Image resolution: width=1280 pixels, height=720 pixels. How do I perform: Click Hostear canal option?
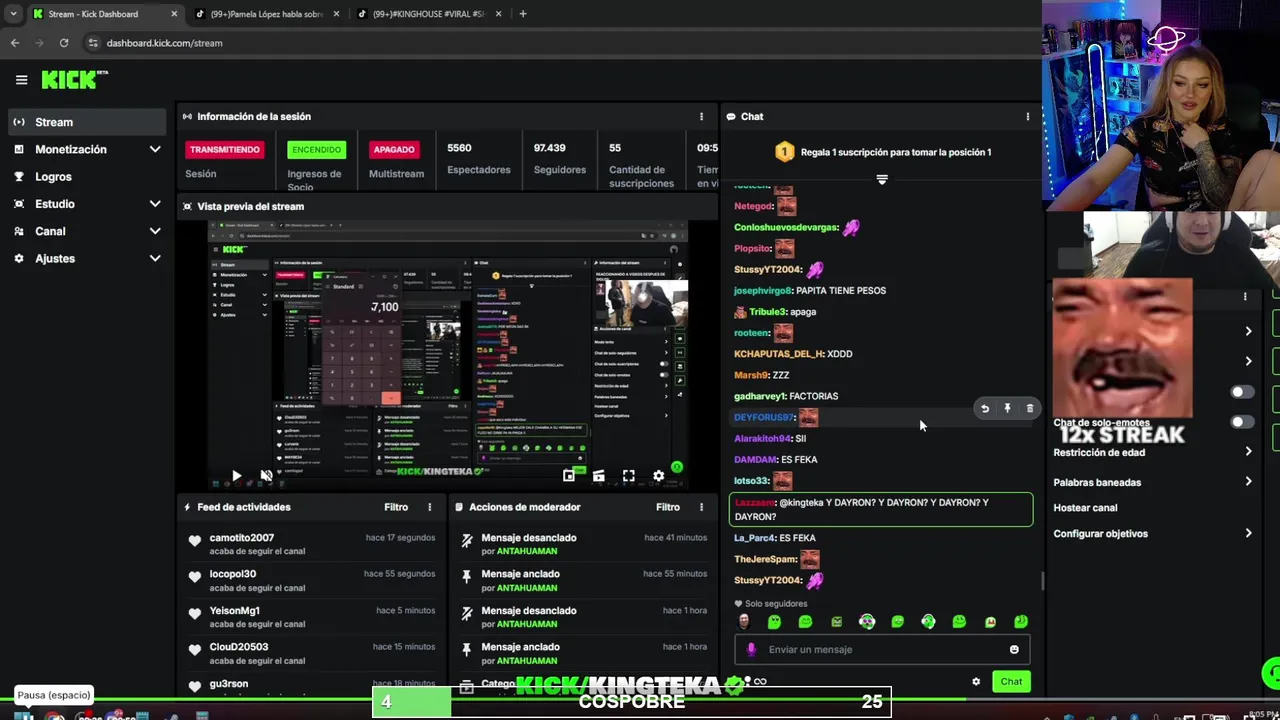[1085, 508]
